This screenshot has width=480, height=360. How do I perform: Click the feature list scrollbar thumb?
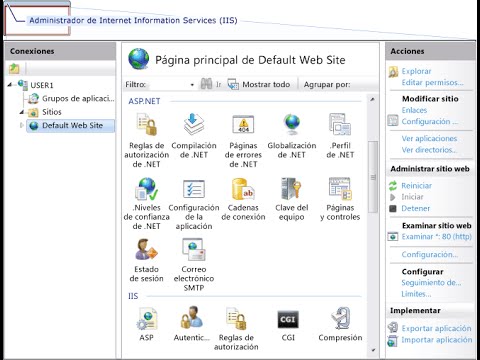point(373,177)
